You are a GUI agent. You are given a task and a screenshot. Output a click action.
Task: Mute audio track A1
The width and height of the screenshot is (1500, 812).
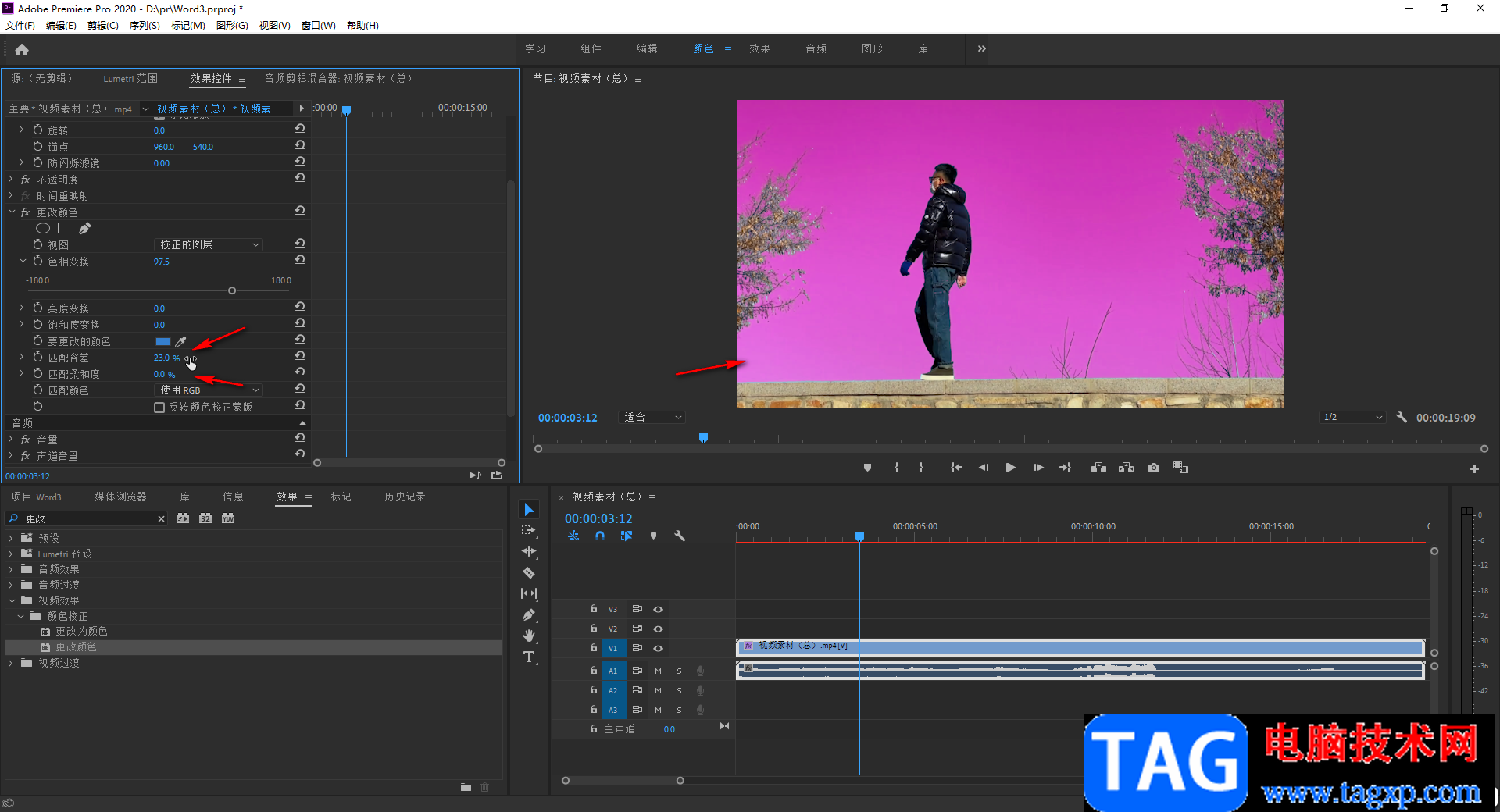(x=658, y=671)
